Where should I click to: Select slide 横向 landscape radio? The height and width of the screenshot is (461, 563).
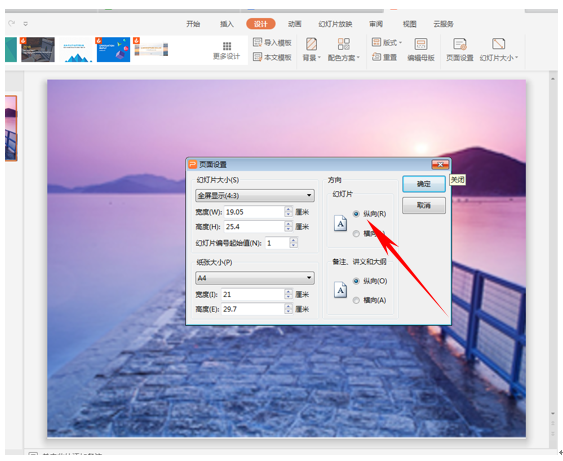(x=356, y=234)
